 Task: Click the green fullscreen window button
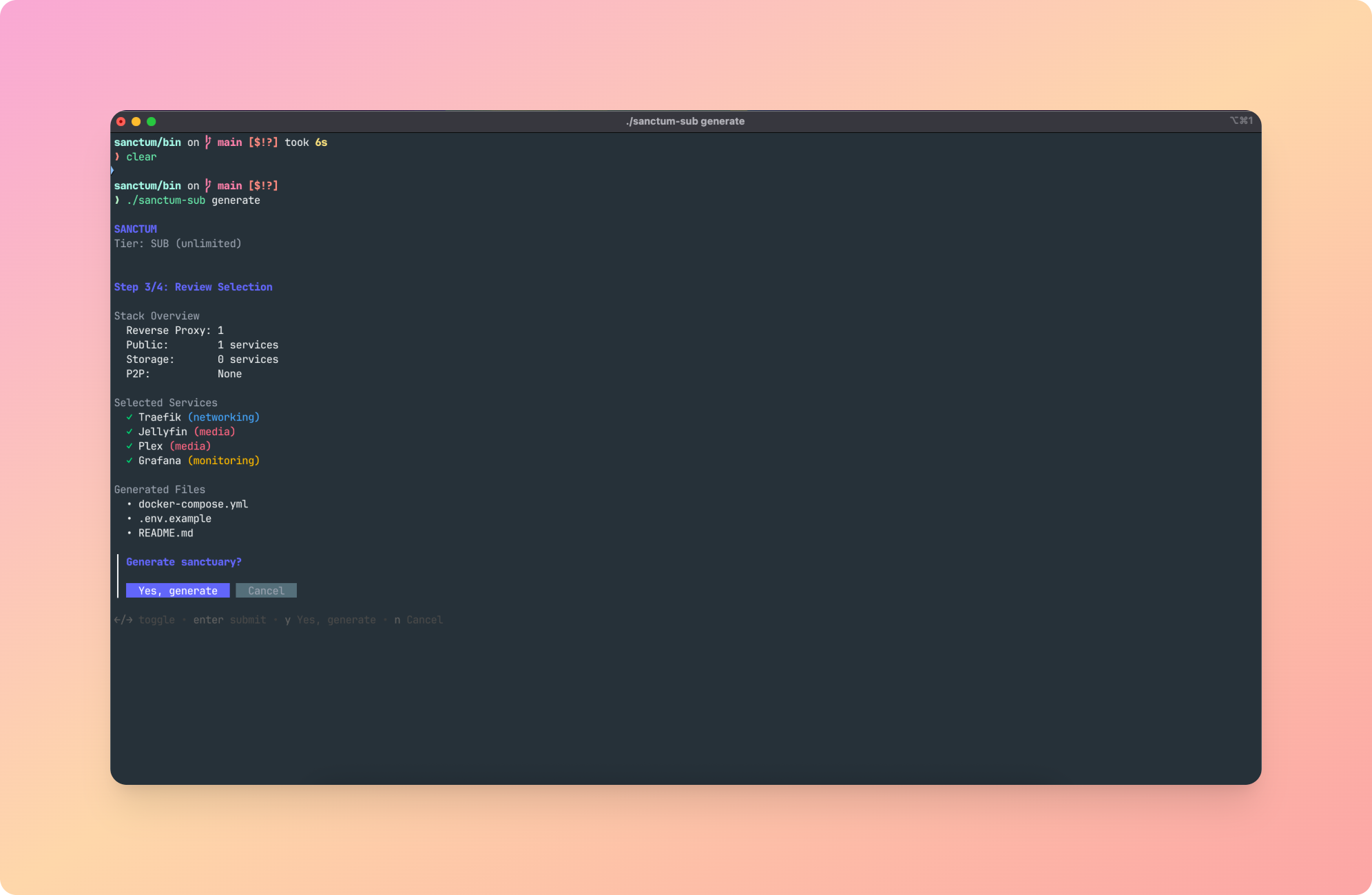pyautogui.click(x=152, y=121)
